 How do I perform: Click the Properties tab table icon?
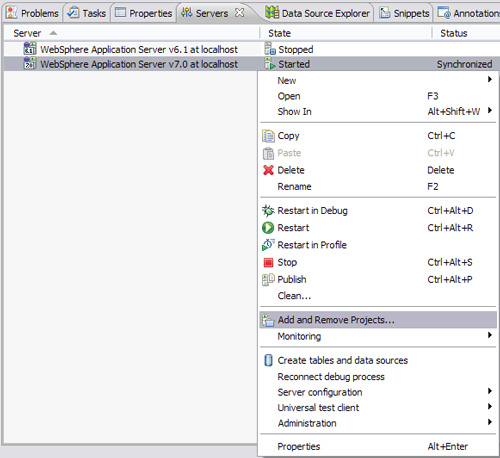coord(120,13)
